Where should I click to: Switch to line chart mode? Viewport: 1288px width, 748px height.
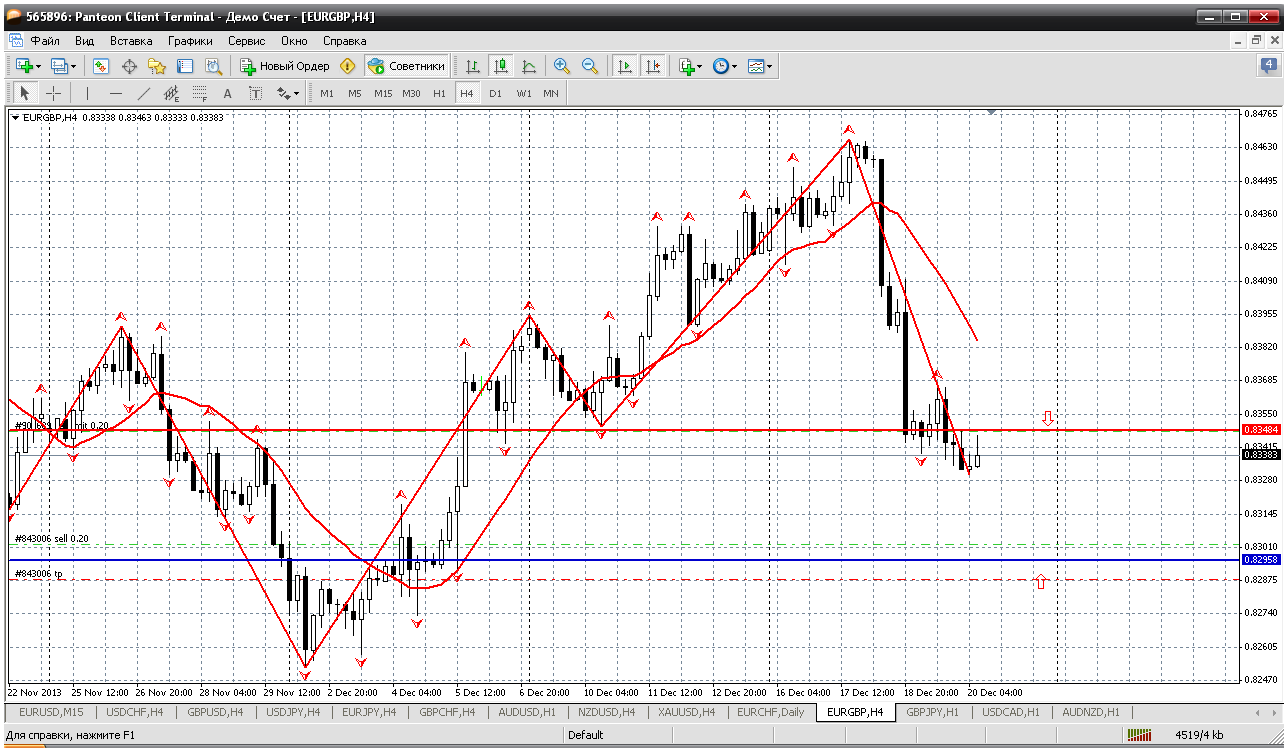click(529, 66)
